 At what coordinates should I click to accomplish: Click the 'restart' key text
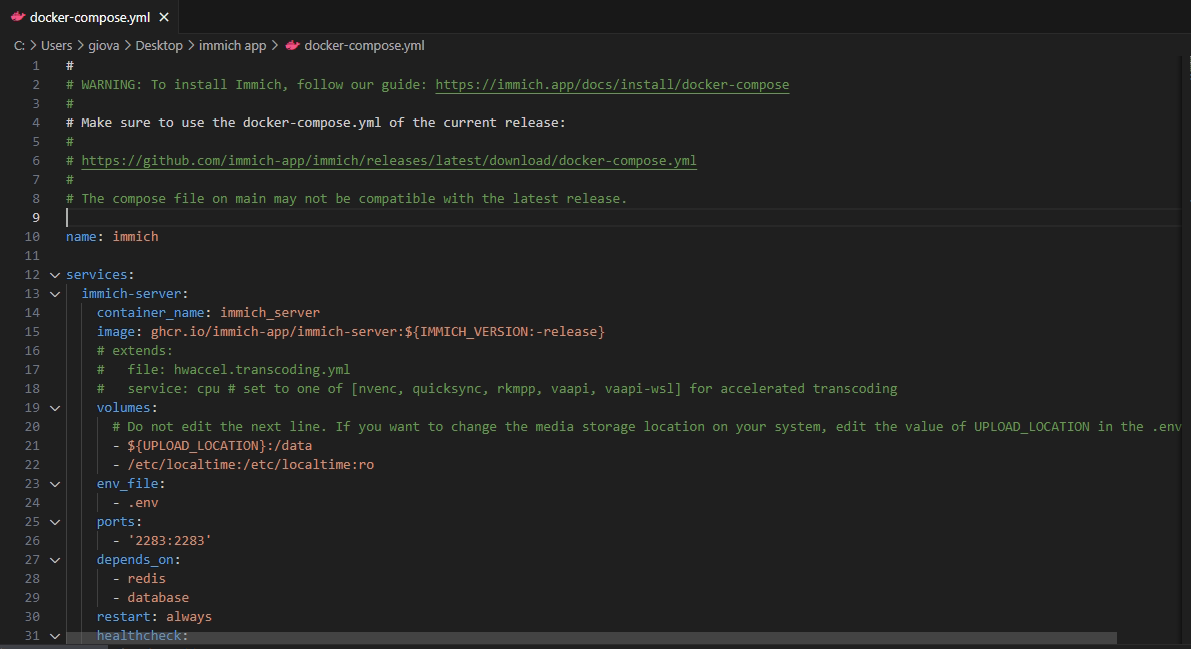(123, 616)
